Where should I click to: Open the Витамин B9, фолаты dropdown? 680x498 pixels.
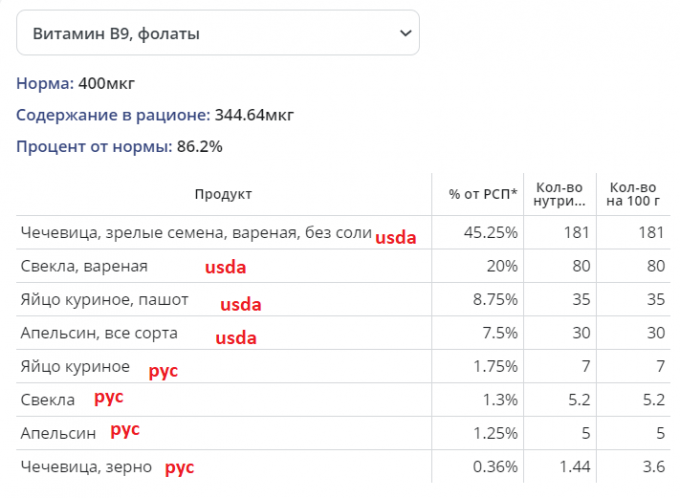click(217, 33)
